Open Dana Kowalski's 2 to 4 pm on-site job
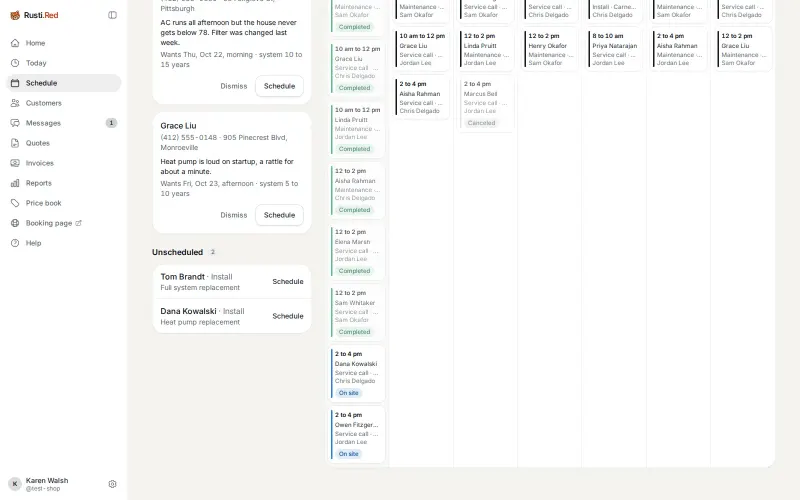The image size is (800, 500). click(357, 373)
